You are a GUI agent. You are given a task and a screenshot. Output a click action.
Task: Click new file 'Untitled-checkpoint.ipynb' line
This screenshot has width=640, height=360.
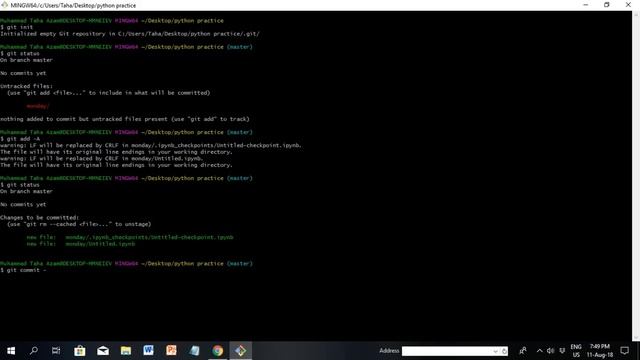coord(130,237)
